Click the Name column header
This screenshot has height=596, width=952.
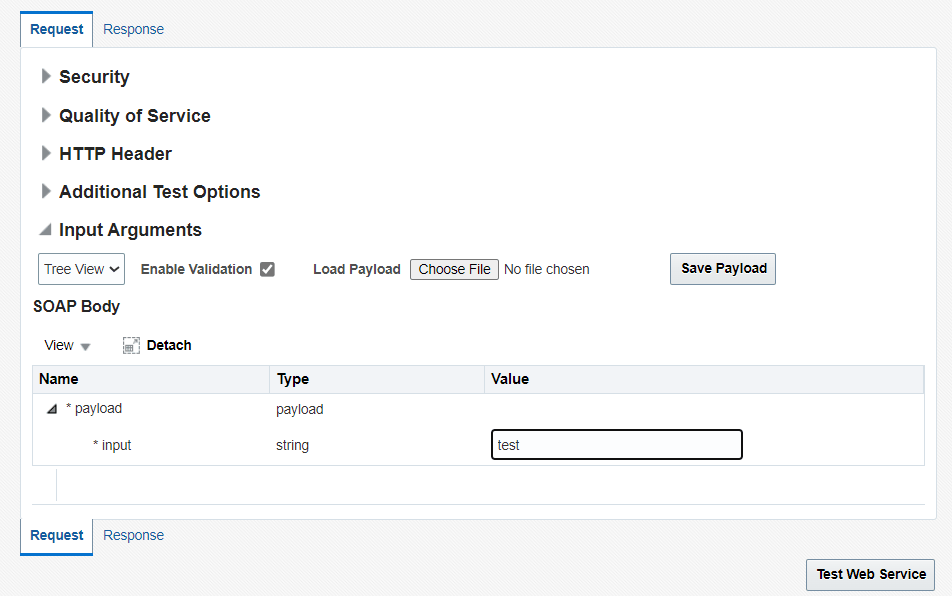point(59,379)
